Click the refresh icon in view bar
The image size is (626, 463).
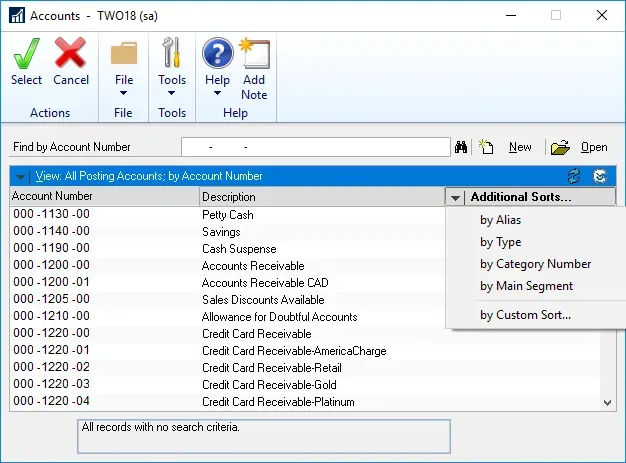(x=574, y=176)
